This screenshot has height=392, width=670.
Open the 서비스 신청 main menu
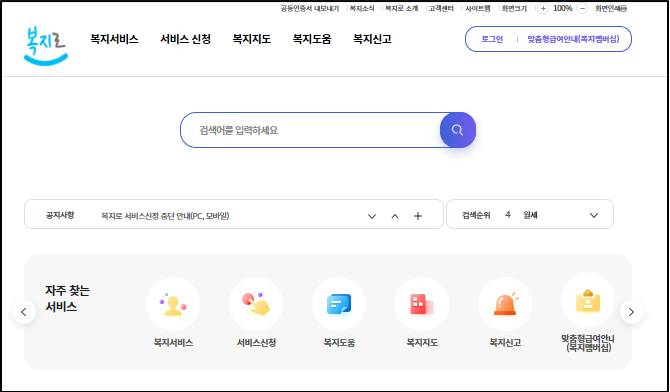(185, 39)
